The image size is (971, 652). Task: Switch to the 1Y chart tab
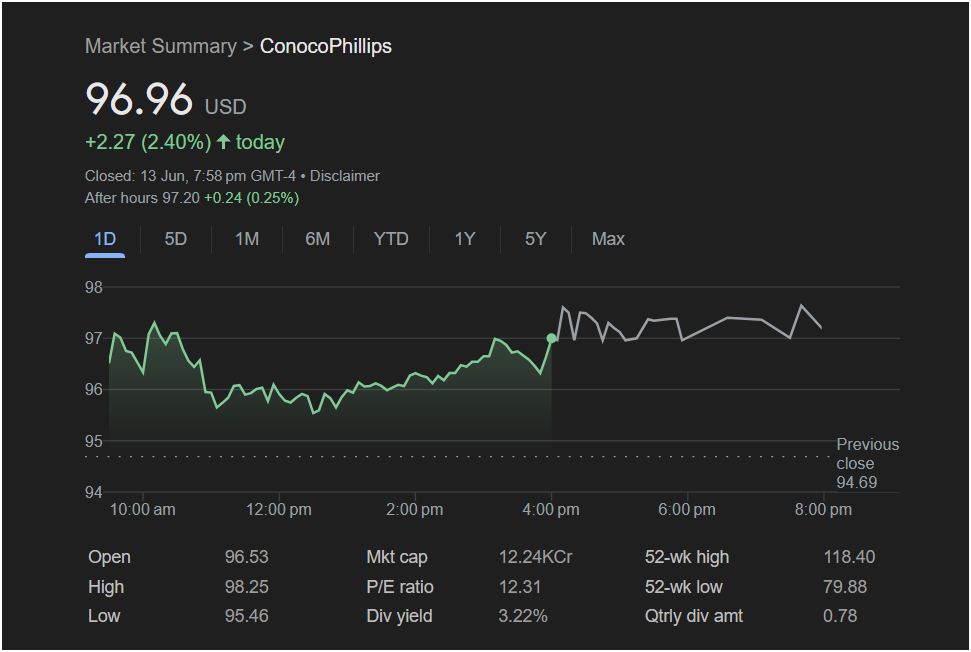click(464, 239)
